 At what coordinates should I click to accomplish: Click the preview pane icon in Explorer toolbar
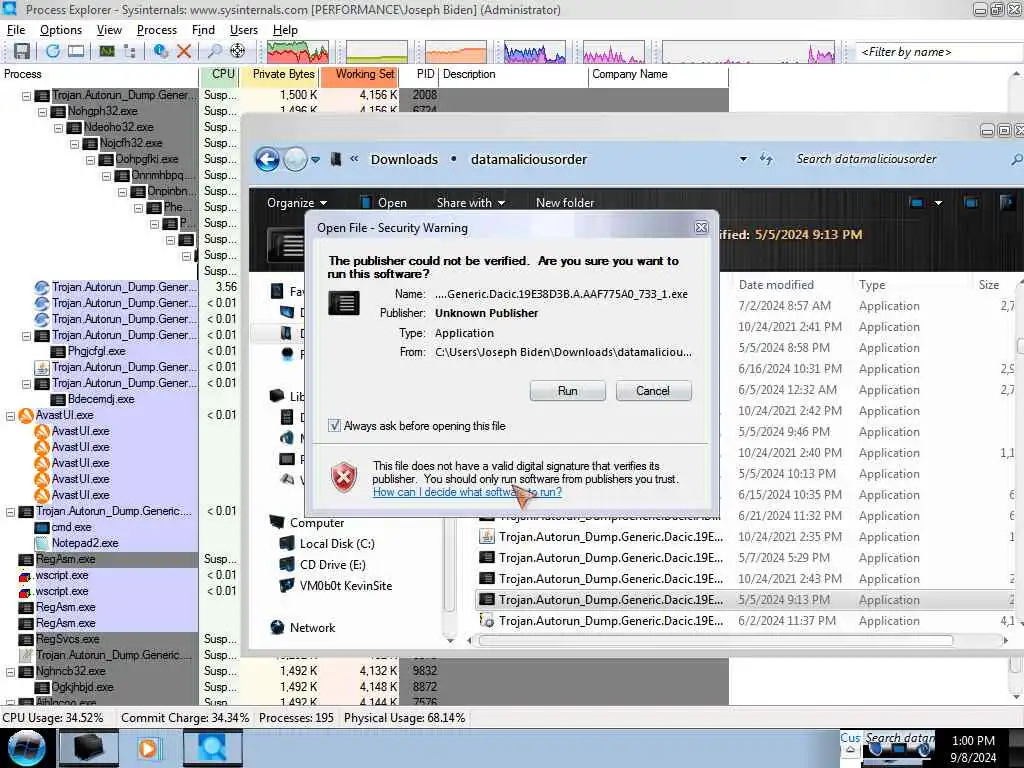971,203
